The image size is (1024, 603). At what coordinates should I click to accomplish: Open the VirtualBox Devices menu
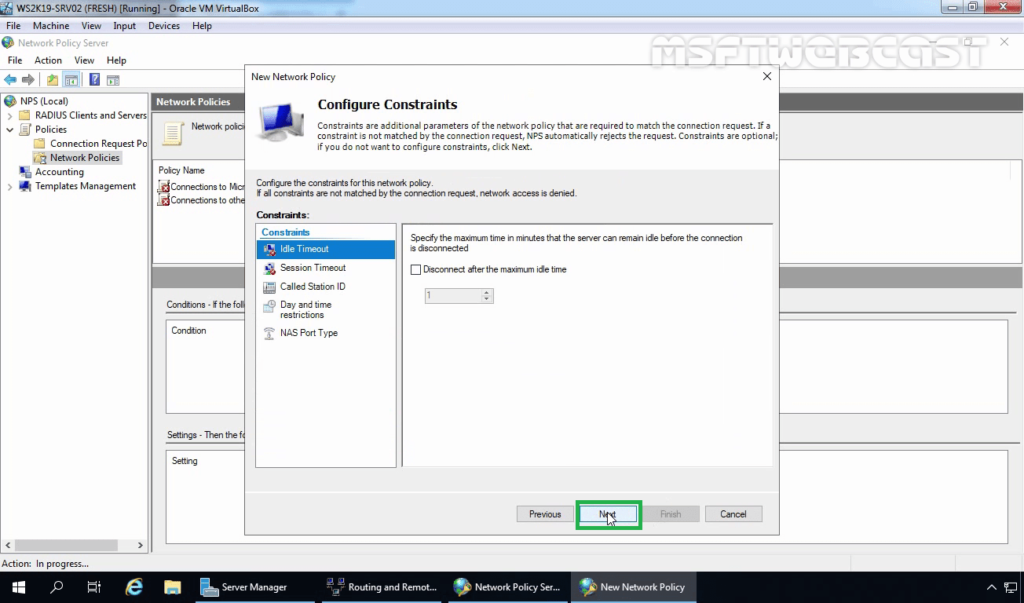coord(164,25)
